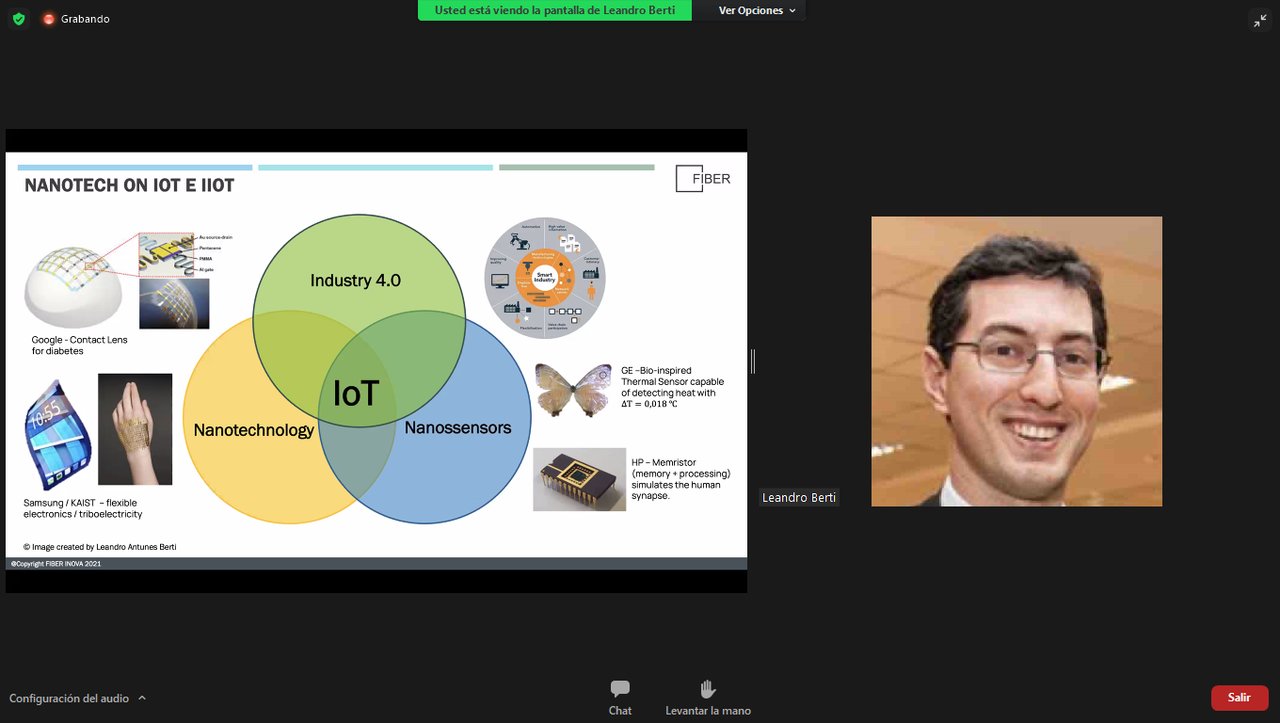Click the green encryption shield icon
Image resolution: width=1280 pixels, height=723 pixels.
19,19
